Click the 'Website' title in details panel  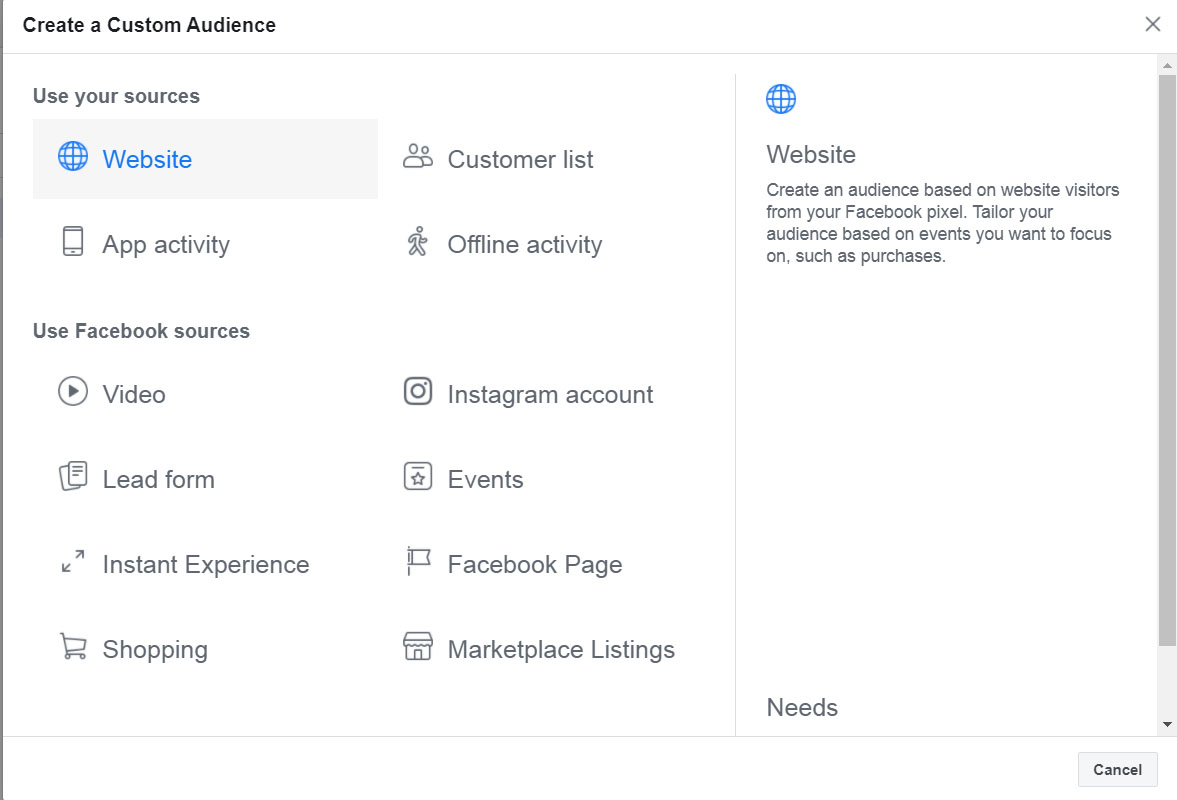pyautogui.click(x=811, y=155)
